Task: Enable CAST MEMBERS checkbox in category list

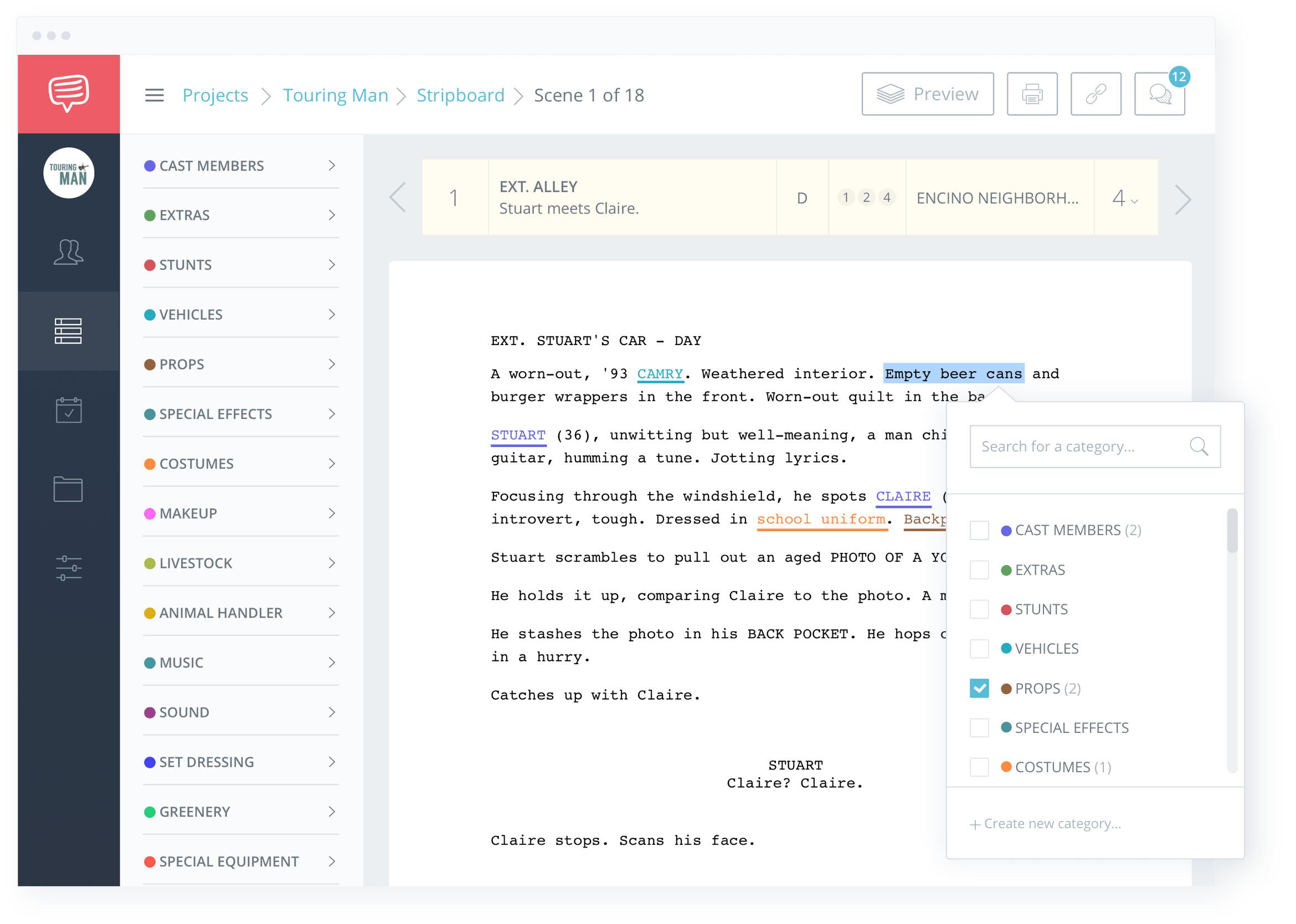Action: pos(981,530)
